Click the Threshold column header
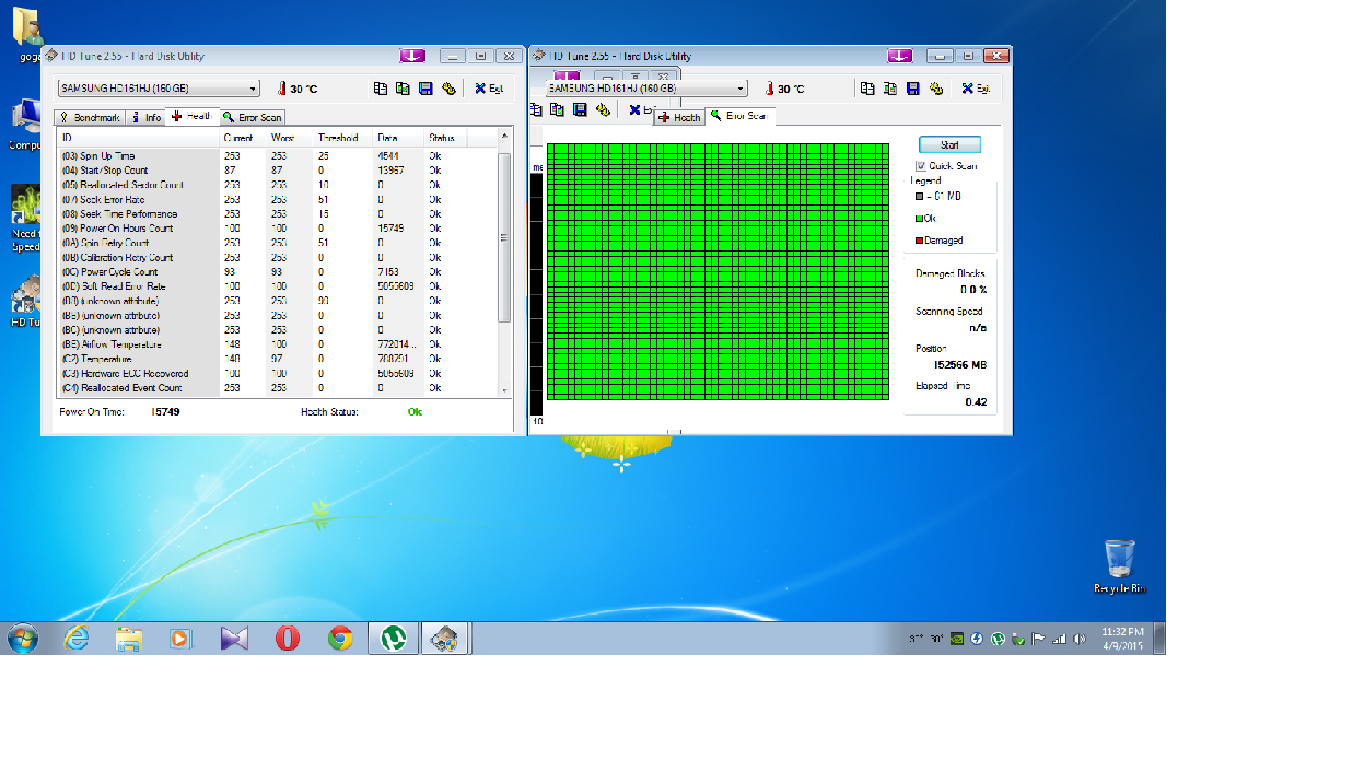1366x768 pixels. tap(338, 138)
